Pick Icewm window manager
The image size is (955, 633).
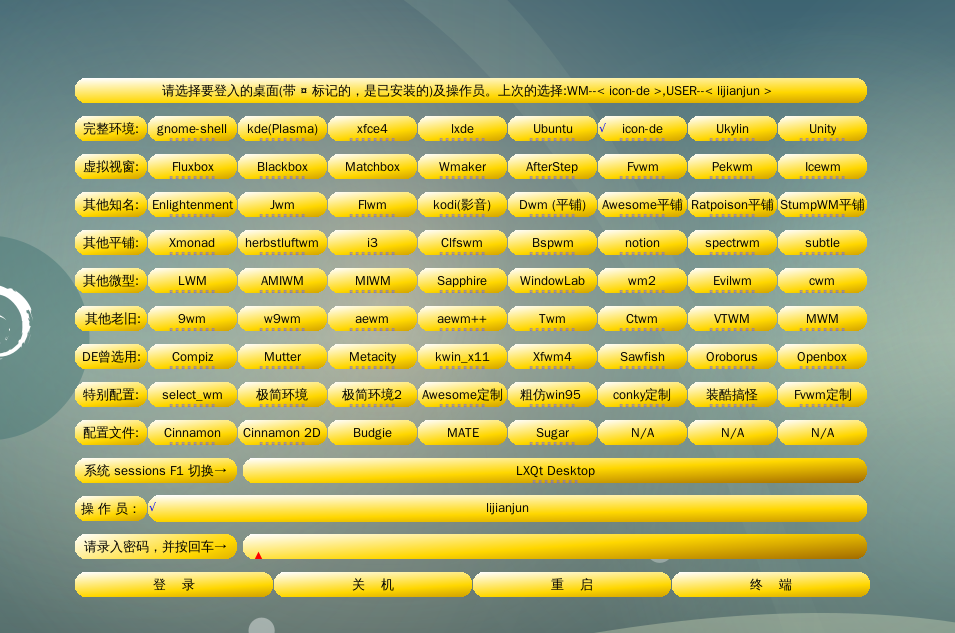pyautogui.click(x=822, y=166)
